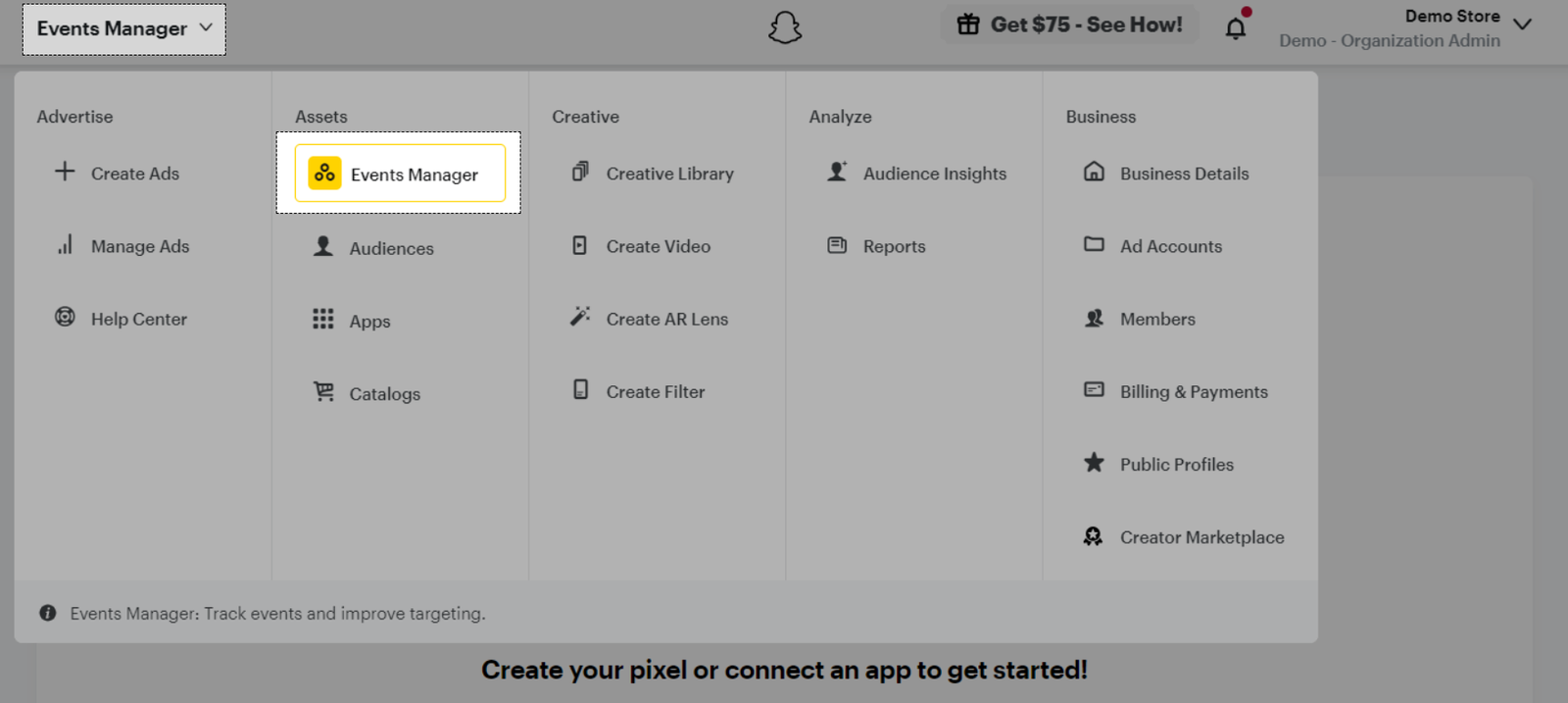The width and height of the screenshot is (1568, 703).
Task: Open notifications via the bell icon
Action: pyautogui.click(x=1236, y=27)
